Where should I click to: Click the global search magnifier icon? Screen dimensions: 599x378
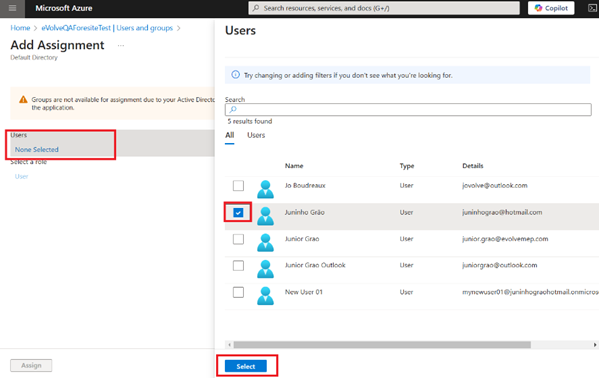pos(256,8)
